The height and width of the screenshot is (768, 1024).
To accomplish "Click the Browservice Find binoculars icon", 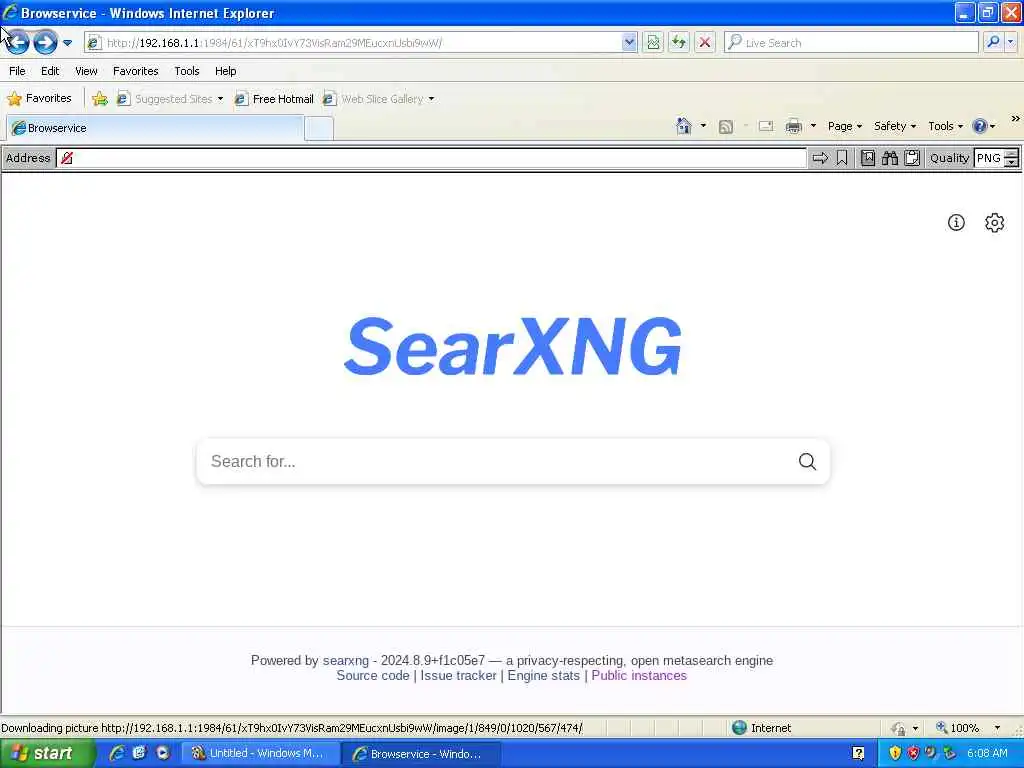I will tap(889, 158).
